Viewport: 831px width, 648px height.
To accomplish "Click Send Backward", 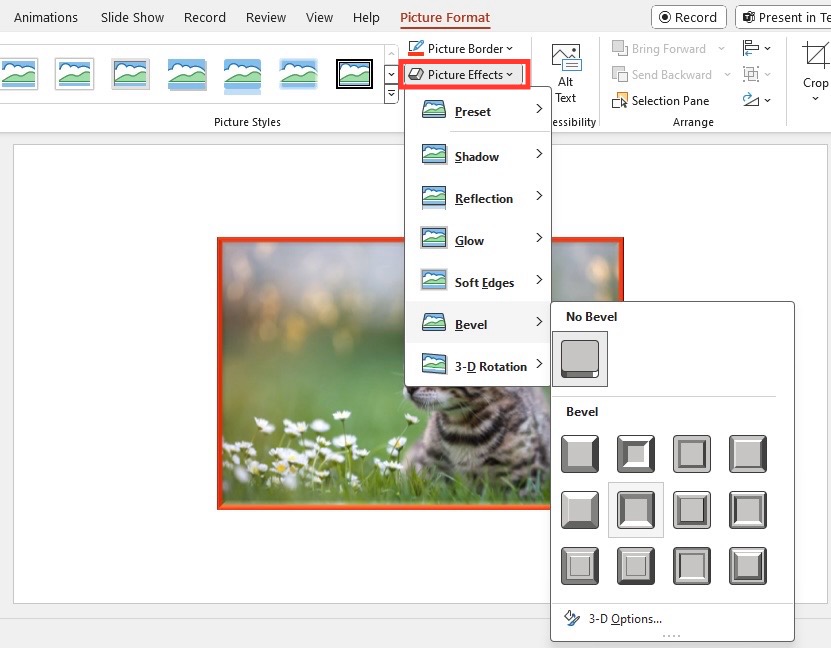I will click(x=662, y=75).
